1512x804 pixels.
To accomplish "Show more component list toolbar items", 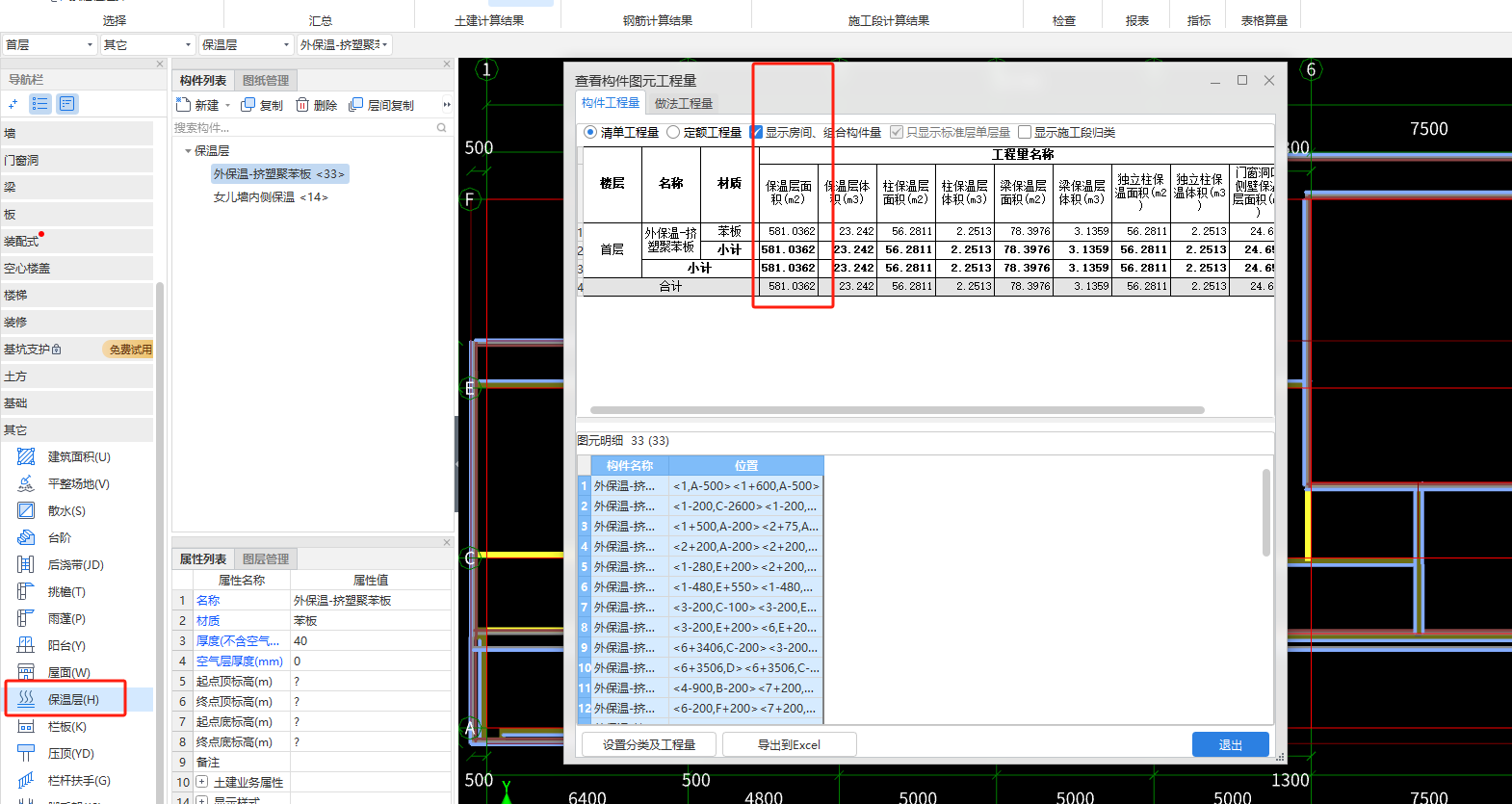I will pos(447,104).
